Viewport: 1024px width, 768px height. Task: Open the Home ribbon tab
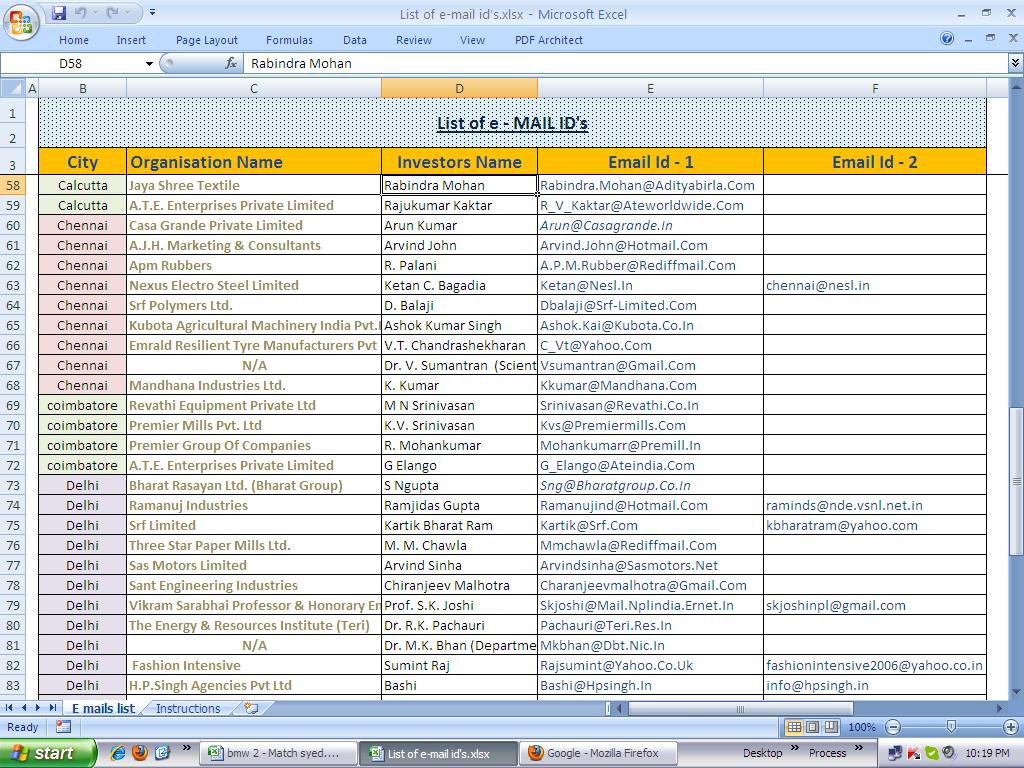point(74,40)
